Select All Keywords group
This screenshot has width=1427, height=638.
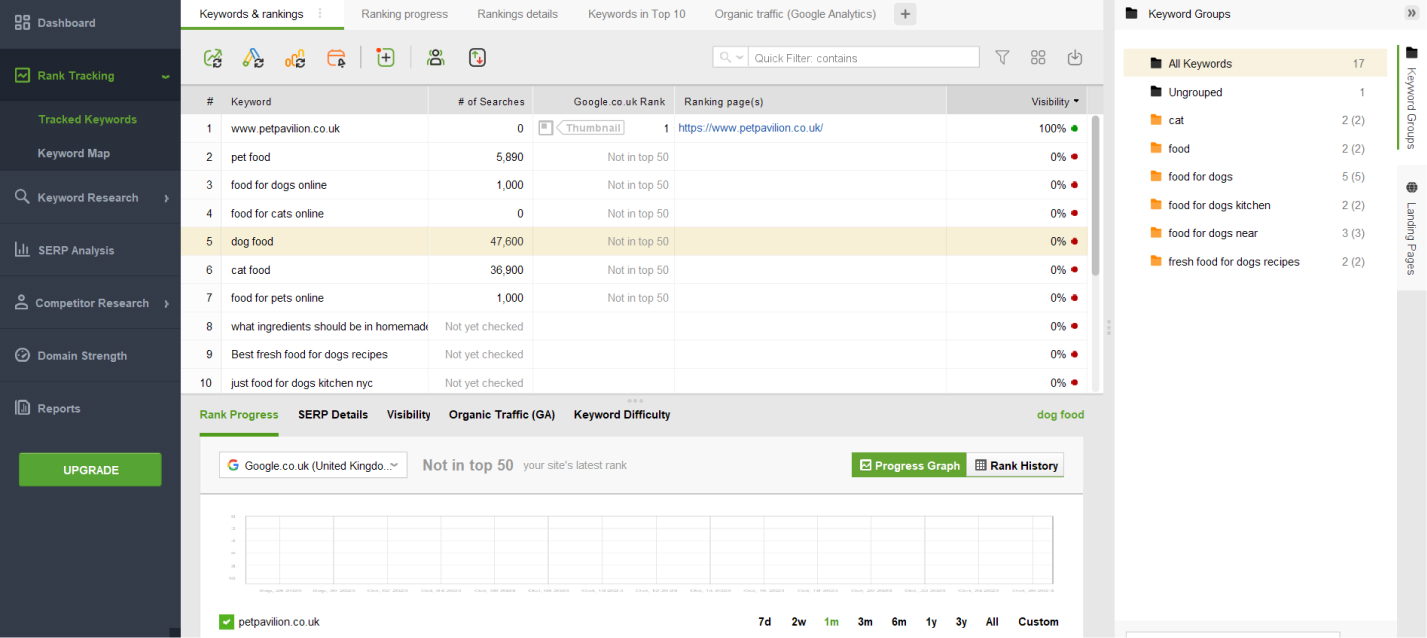pyautogui.click(x=1255, y=63)
